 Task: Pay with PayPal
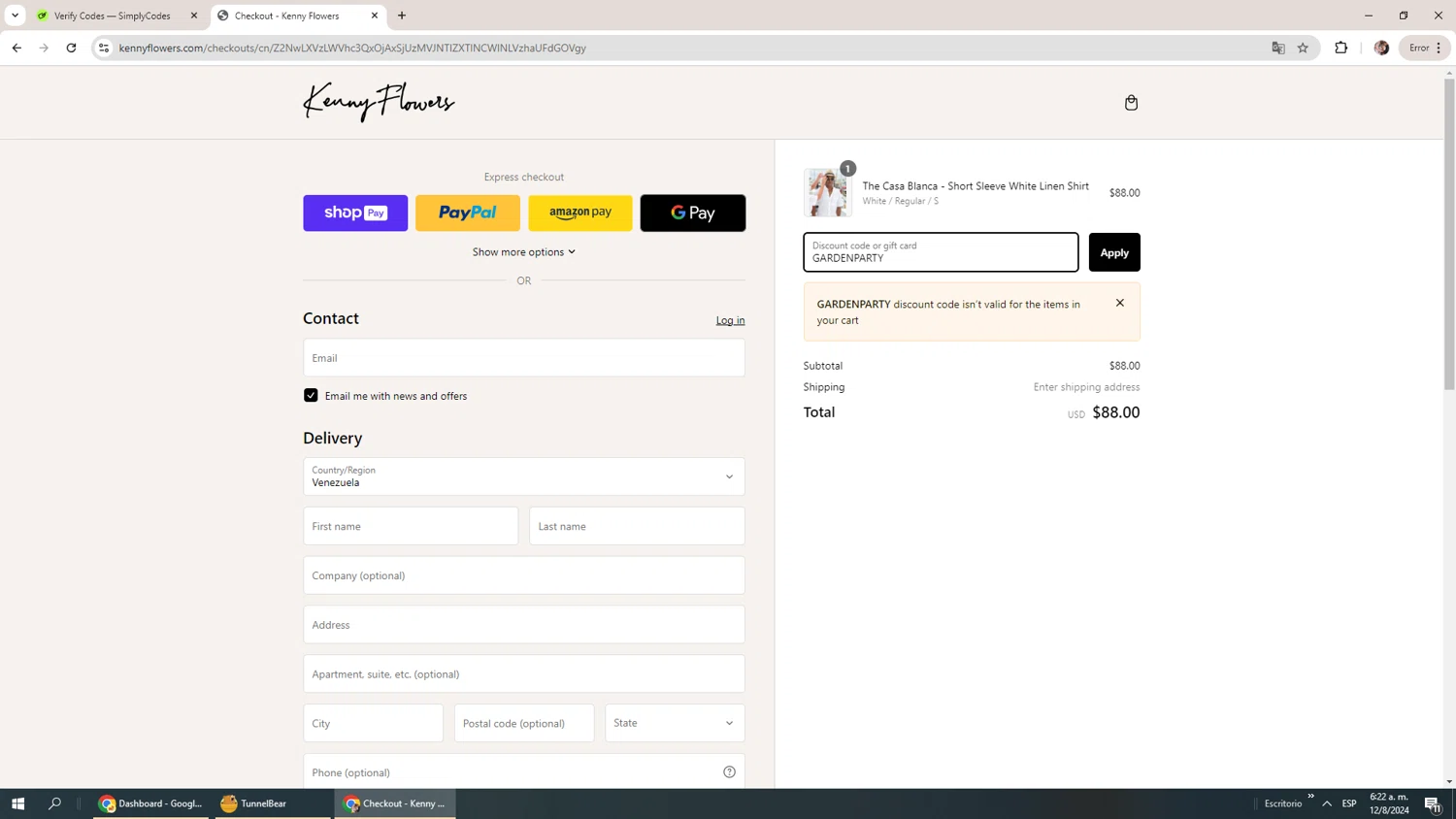[468, 213]
